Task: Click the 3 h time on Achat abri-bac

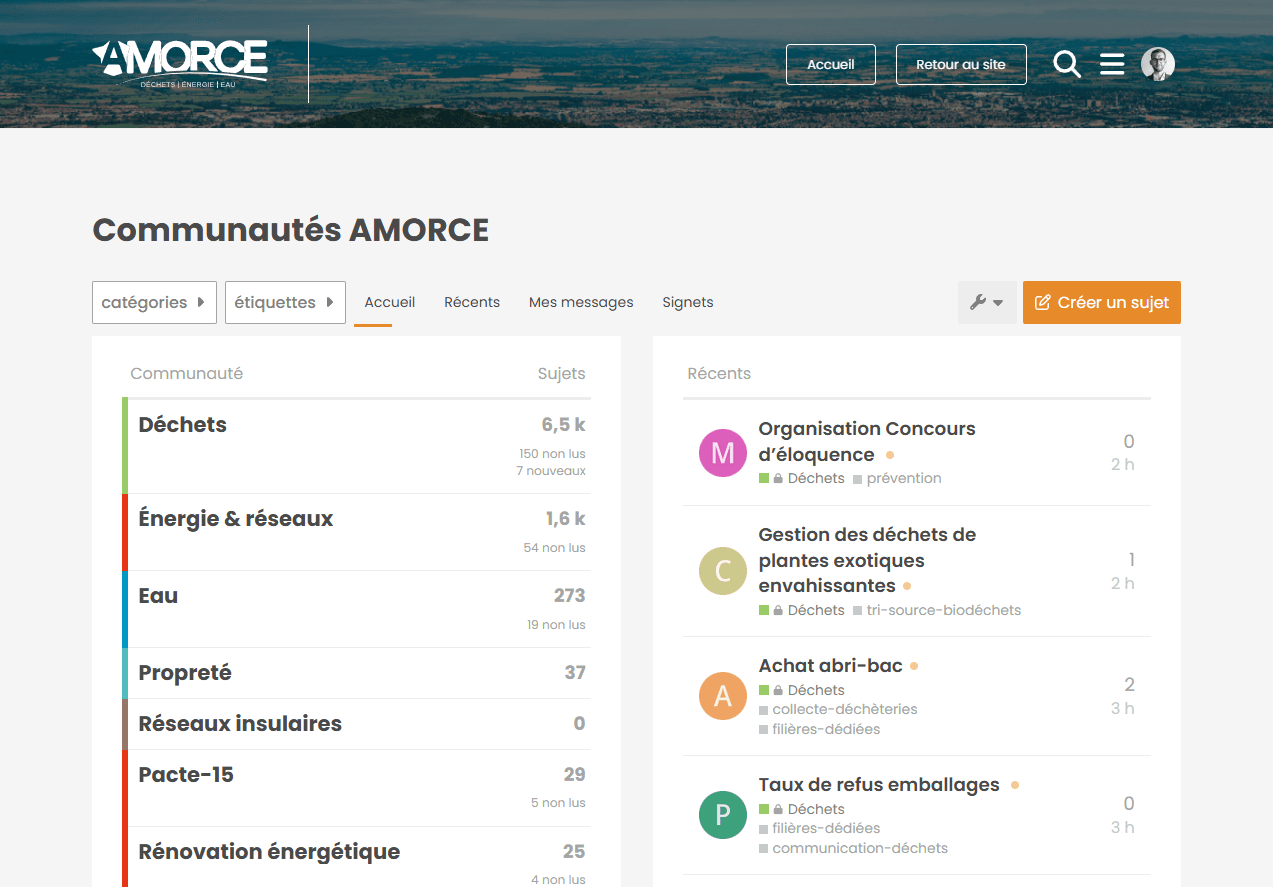Action: point(1122,709)
